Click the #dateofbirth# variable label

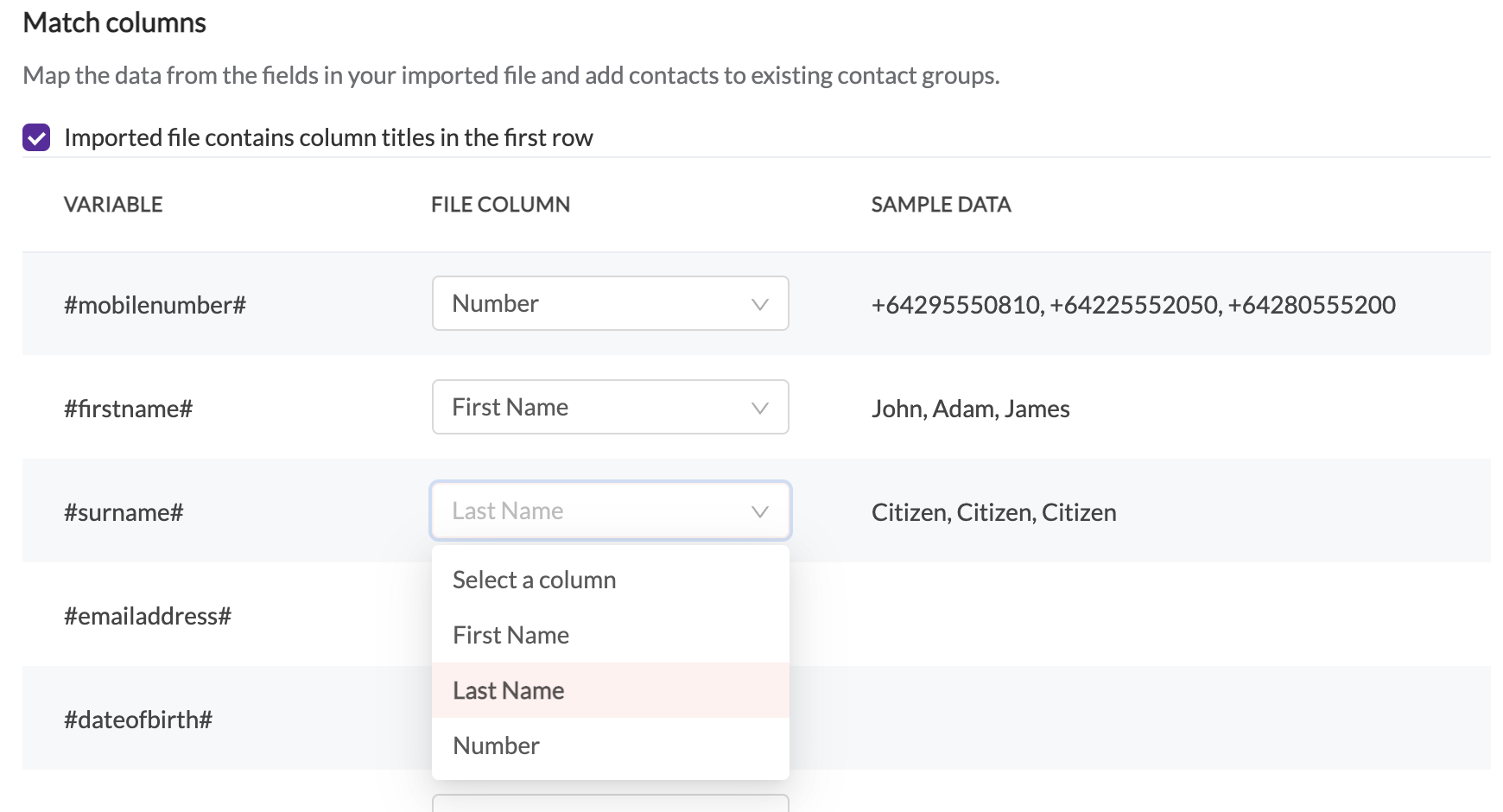pyautogui.click(x=138, y=720)
